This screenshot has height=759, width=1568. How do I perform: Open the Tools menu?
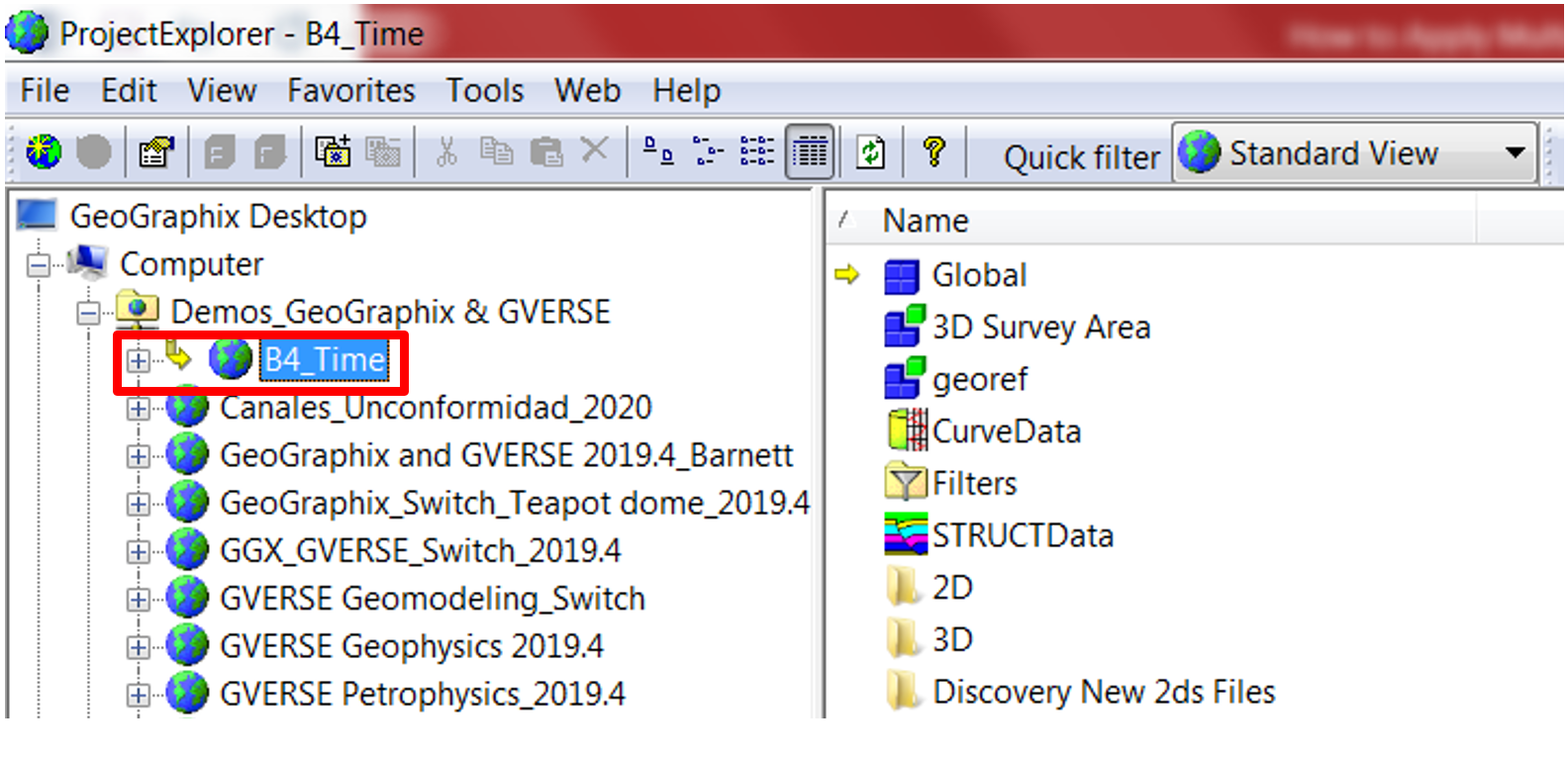click(x=485, y=91)
